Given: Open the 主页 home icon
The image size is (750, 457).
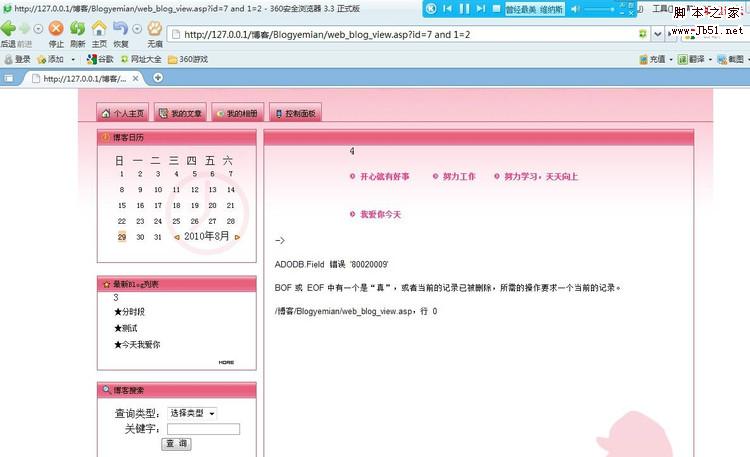Looking at the screenshot, I should pos(99,29).
